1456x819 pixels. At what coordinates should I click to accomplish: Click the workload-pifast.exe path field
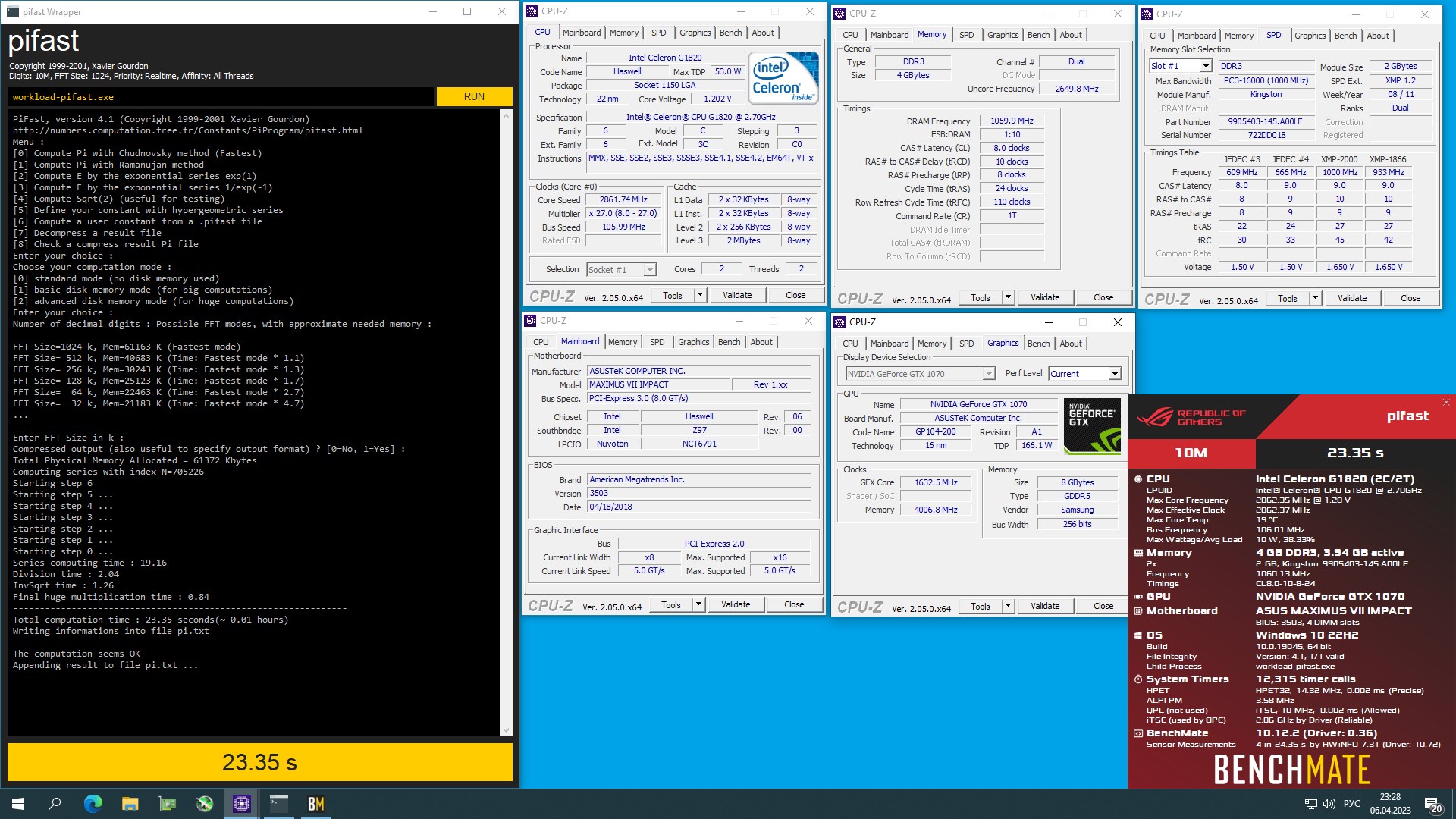[221, 97]
